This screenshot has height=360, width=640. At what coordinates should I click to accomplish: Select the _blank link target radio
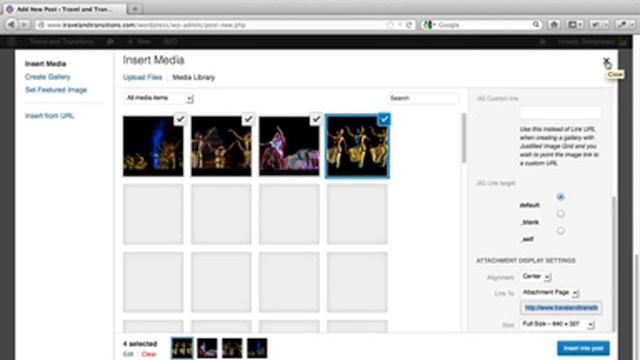pyautogui.click(x=560, y=214)
